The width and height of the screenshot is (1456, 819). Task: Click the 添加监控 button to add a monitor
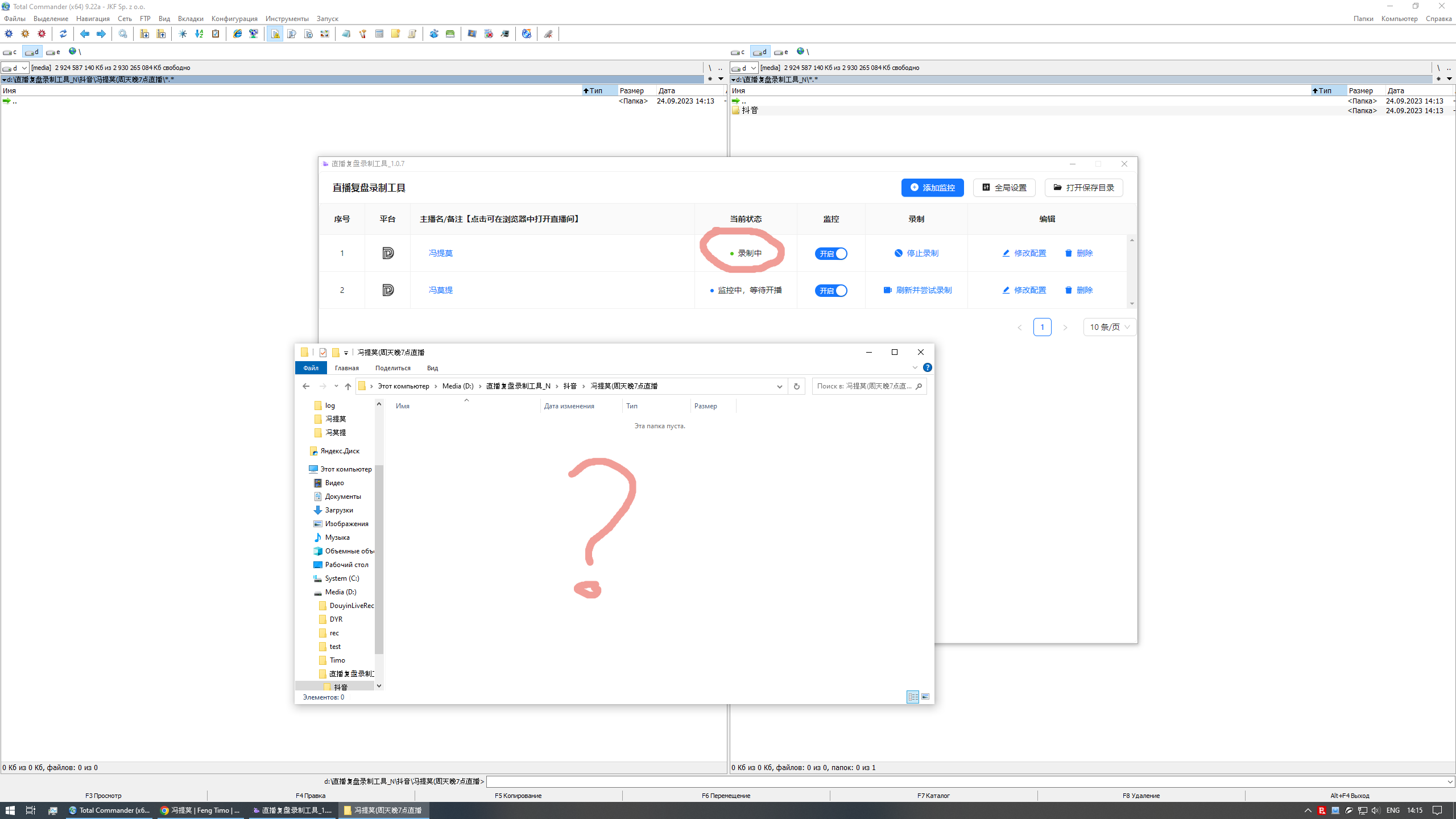(932, 188)
